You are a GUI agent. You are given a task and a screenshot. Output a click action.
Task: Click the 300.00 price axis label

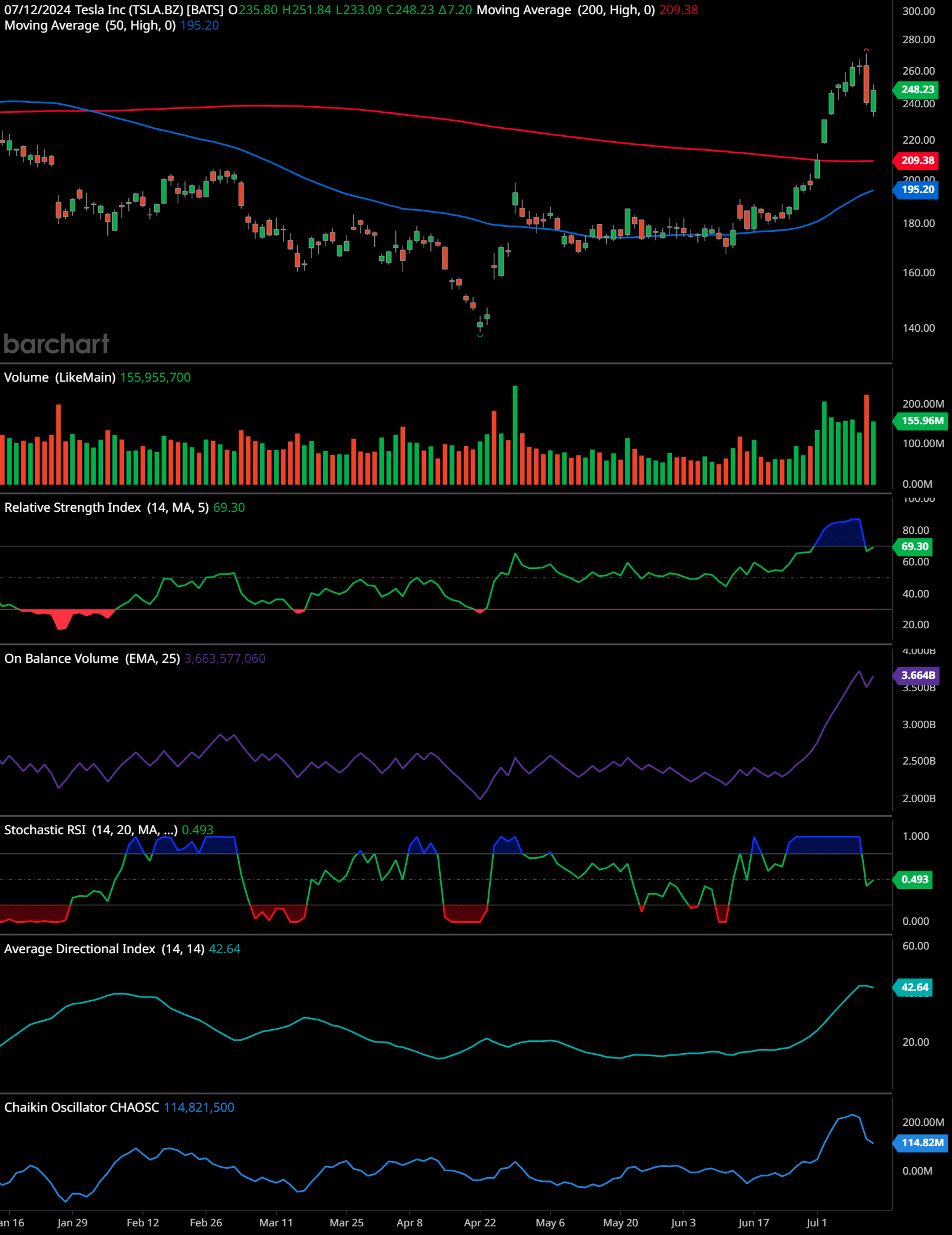[918, 11]
